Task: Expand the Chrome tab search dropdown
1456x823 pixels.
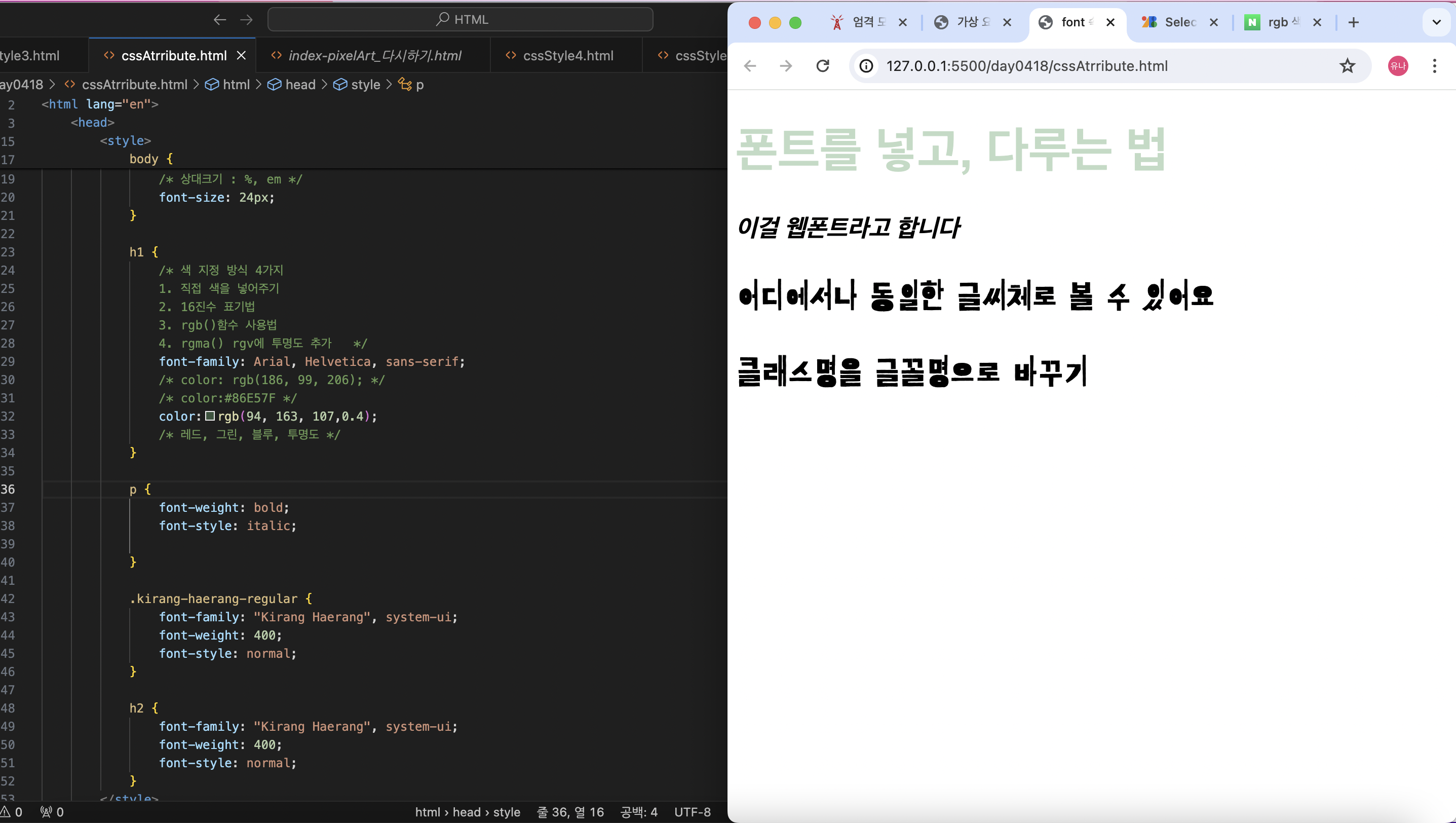Action: (1436, 23)
